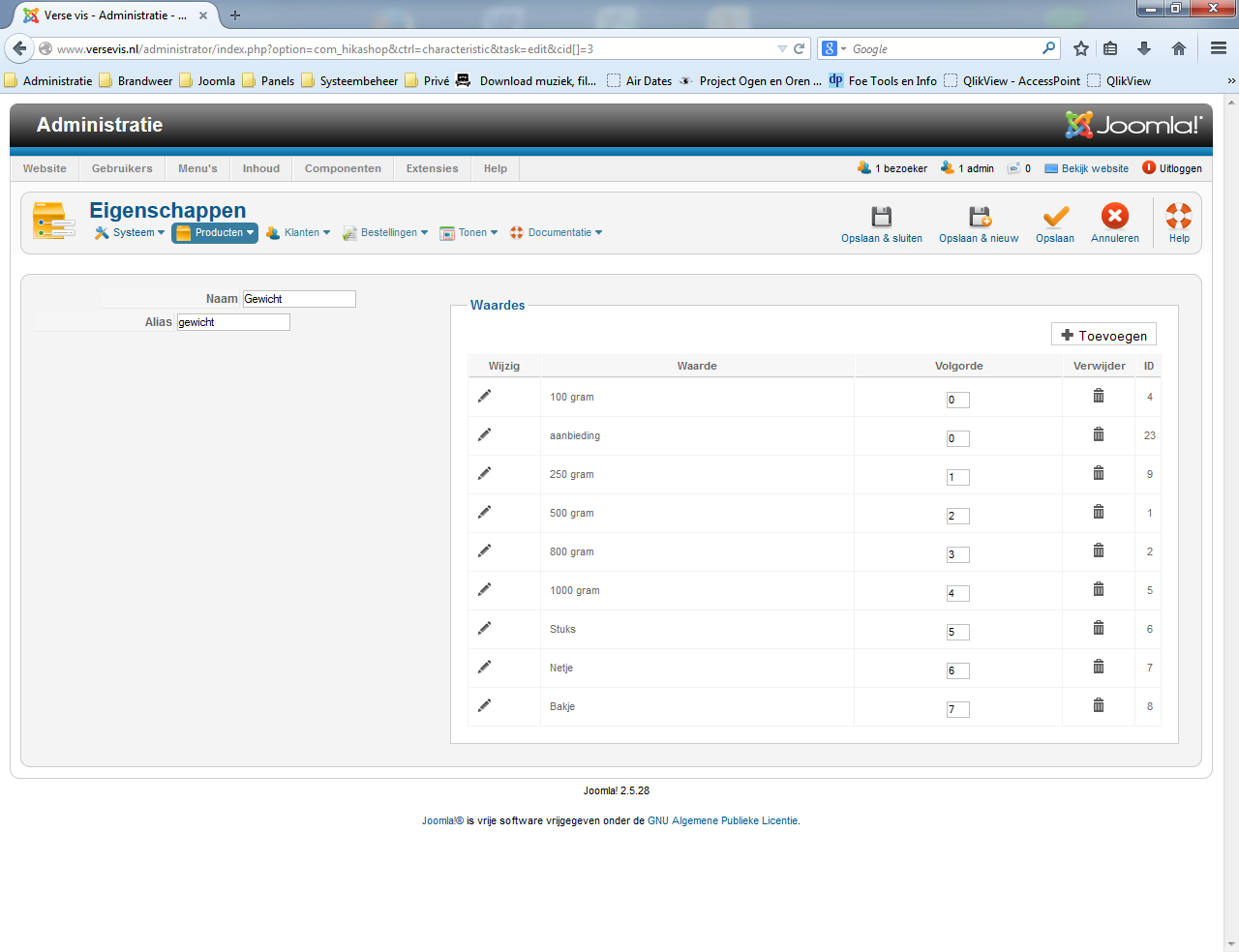Viewport: 1239px width, 952px height.
Task: Expand the Documentatie dropdown menu
Action: [557, 233]
